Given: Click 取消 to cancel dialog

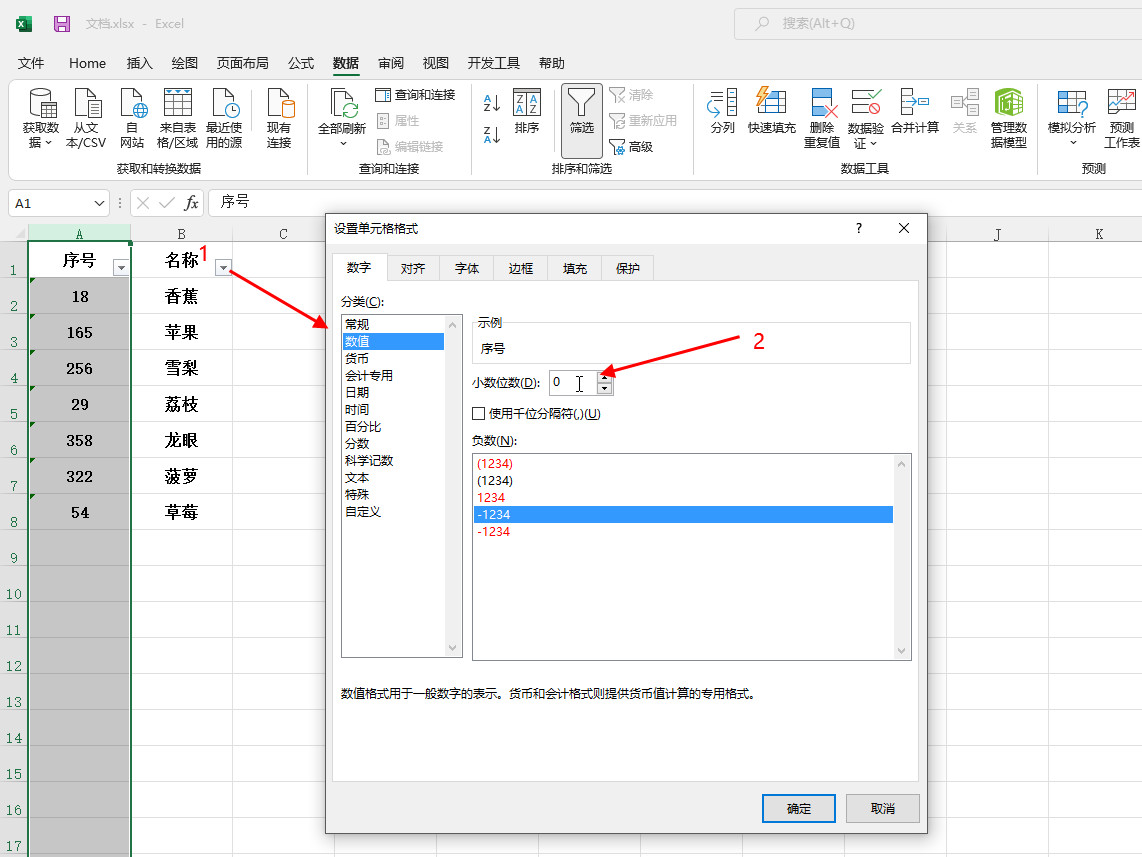Looking at the screenshot, I should tap(883, 808).
